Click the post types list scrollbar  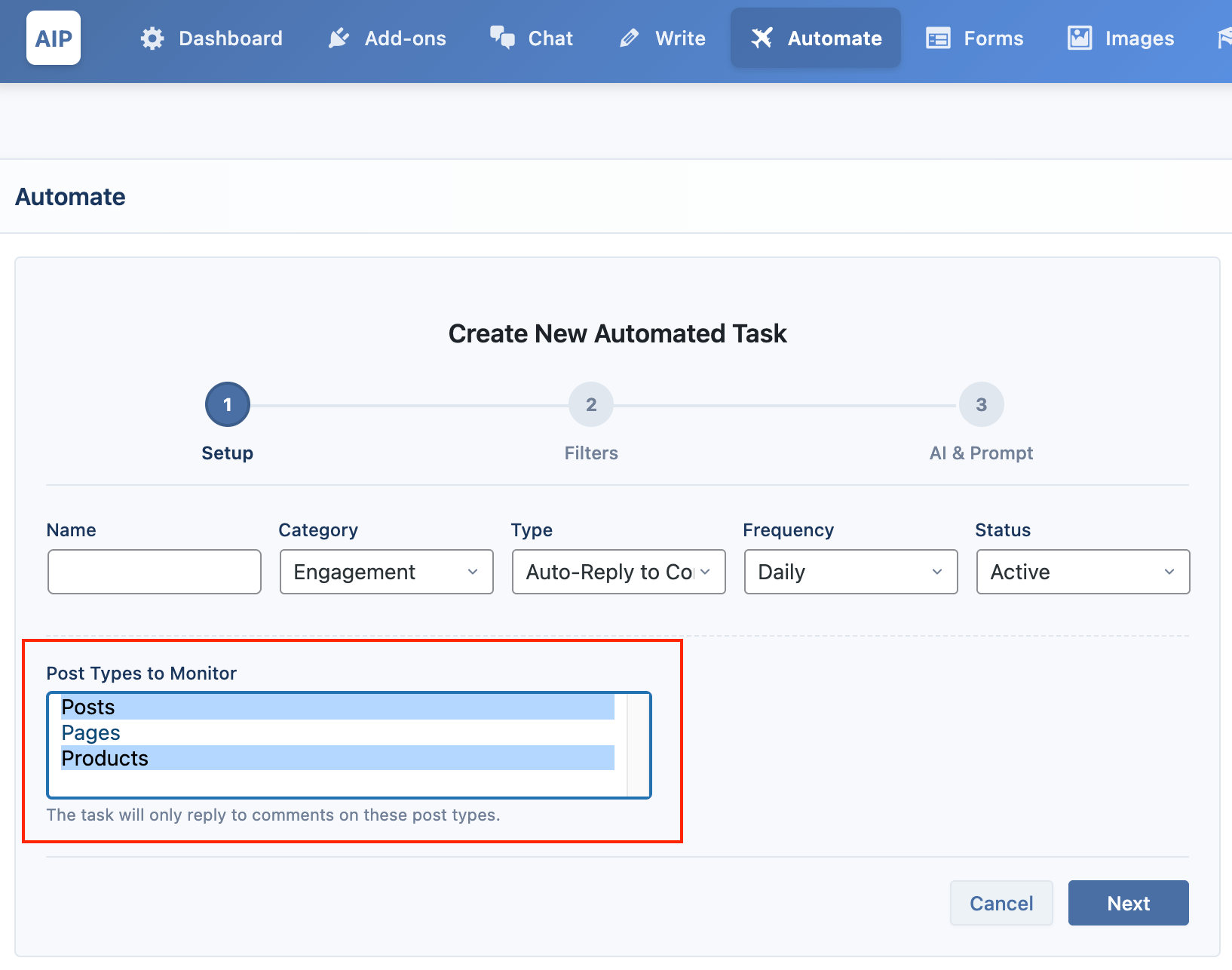(638, 745)
